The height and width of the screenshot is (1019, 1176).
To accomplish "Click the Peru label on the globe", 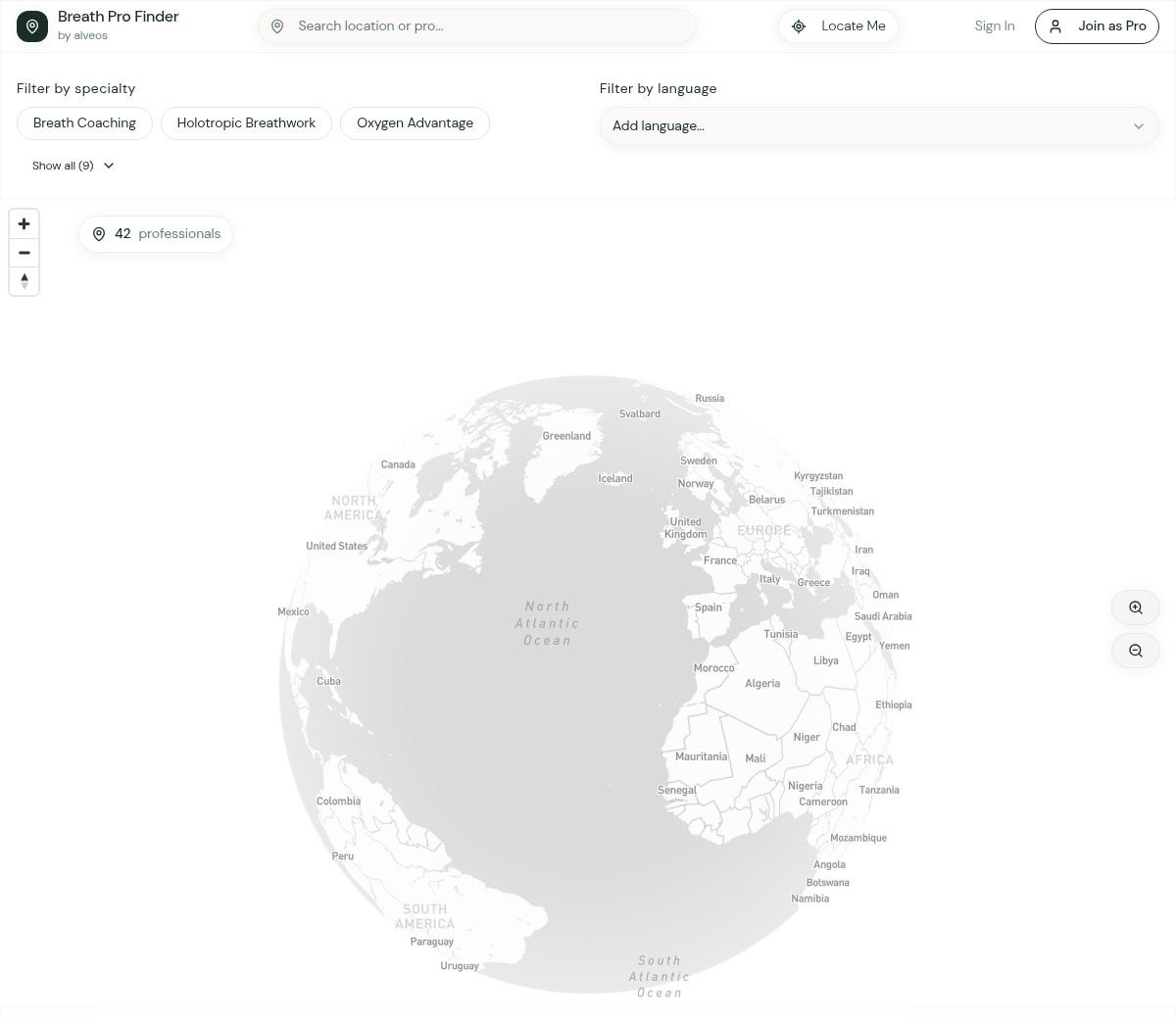I will pos(343,856).
